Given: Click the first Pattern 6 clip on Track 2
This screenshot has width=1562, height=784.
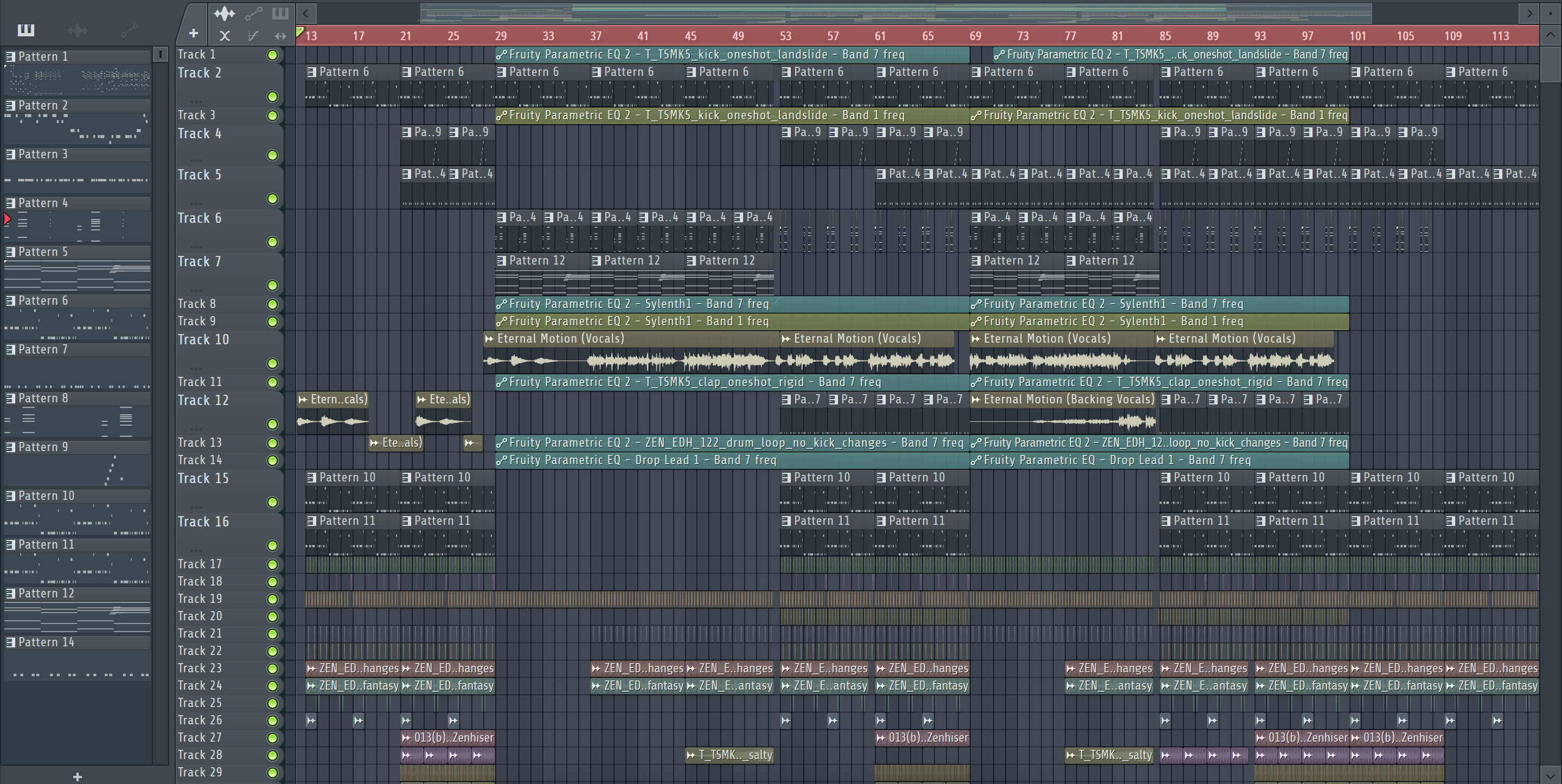Looking at the screenshot, I should 353,86.
